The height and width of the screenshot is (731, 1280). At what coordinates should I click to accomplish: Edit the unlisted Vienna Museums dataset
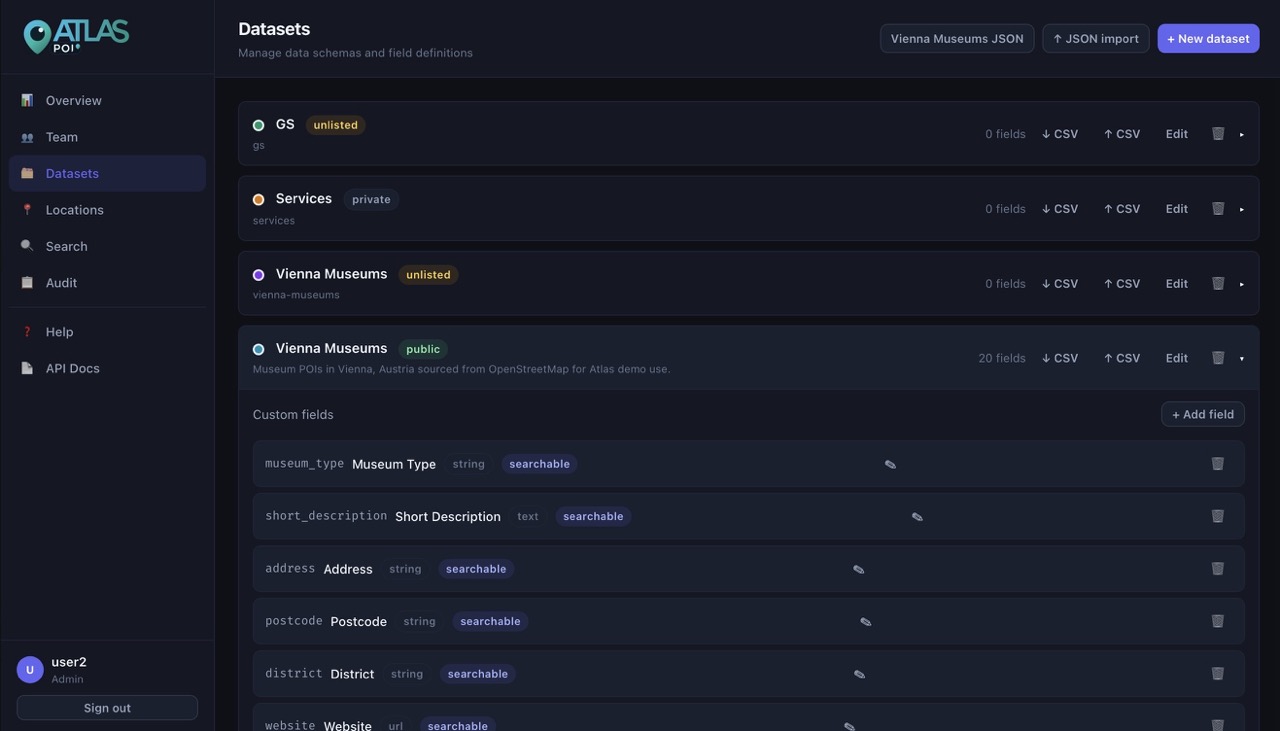coord(1177,284)
